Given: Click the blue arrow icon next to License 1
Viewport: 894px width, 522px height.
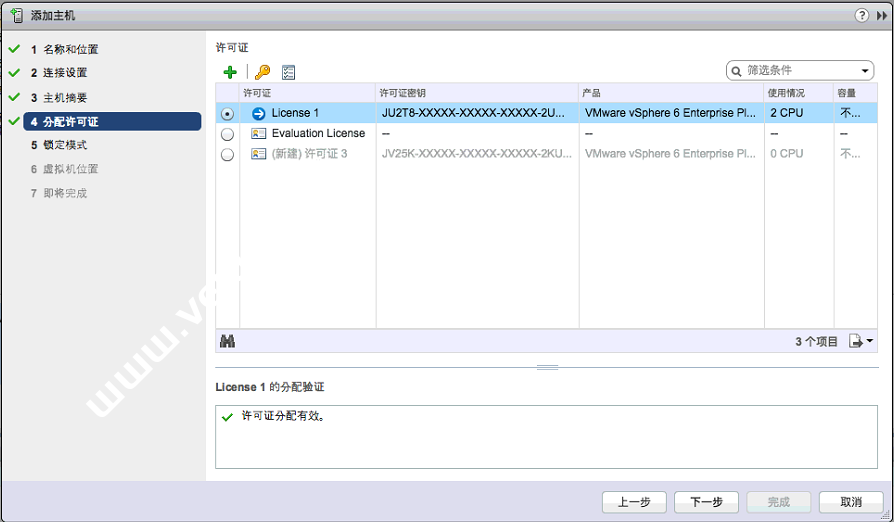Looking at the screenshot, I should [x=259, y=113].
